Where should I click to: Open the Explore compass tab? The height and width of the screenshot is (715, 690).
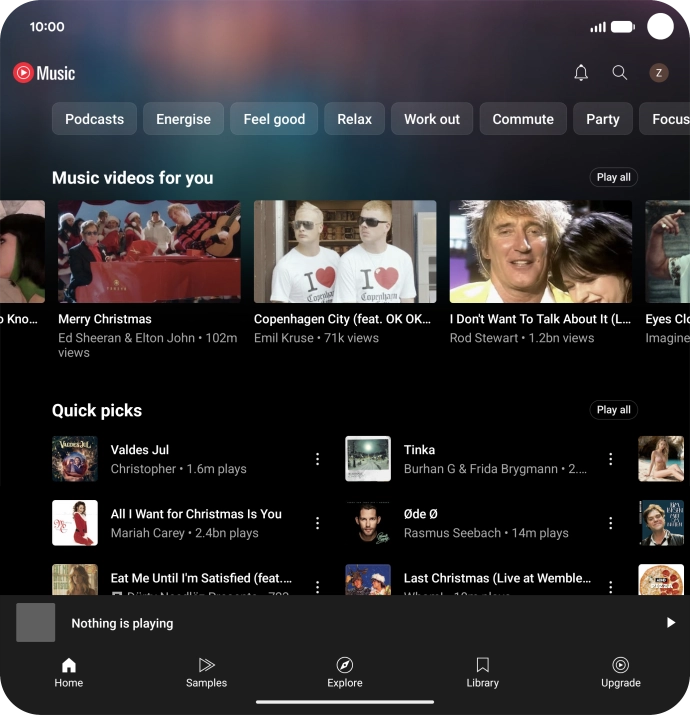click(345, 673)
